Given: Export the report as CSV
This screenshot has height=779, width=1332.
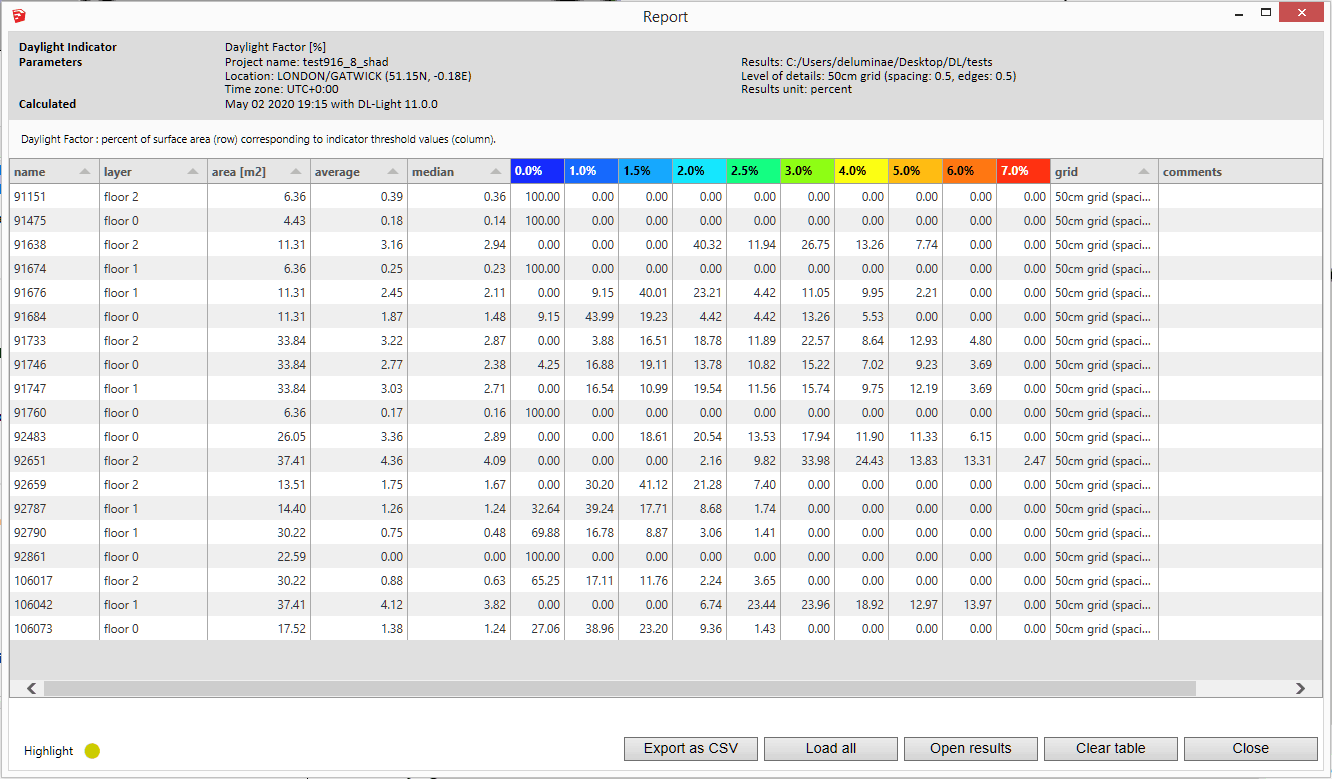Looking at the screenshot, I should (691, 748).
